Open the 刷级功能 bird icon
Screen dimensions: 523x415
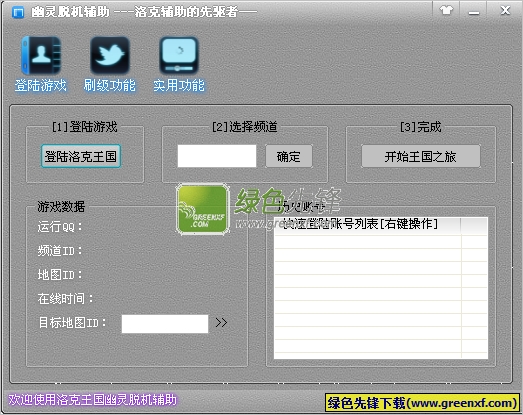tap(110, 55)
